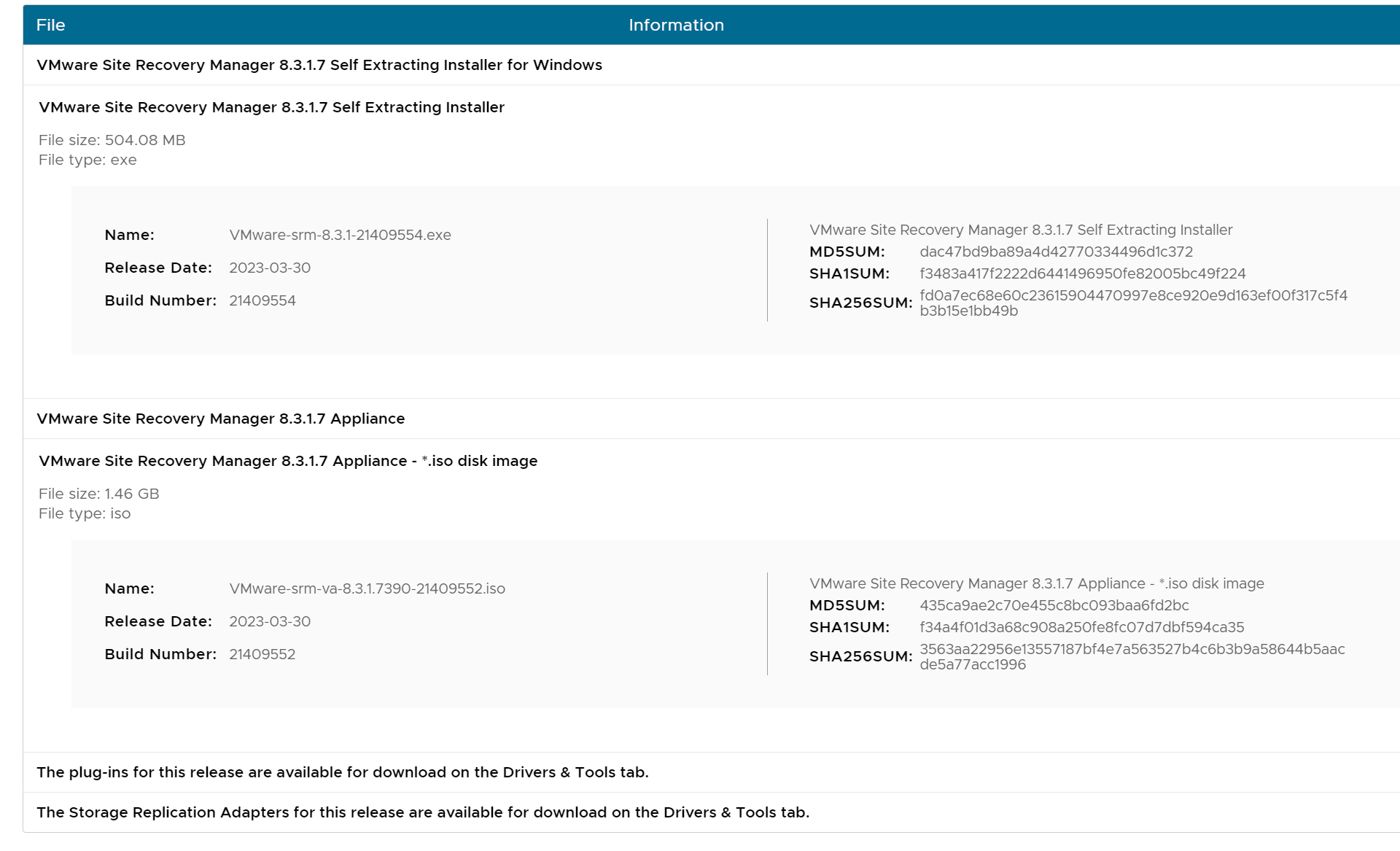Click the exe MD5SUM hash value
1400x851 pixels.
(1056, 252)
